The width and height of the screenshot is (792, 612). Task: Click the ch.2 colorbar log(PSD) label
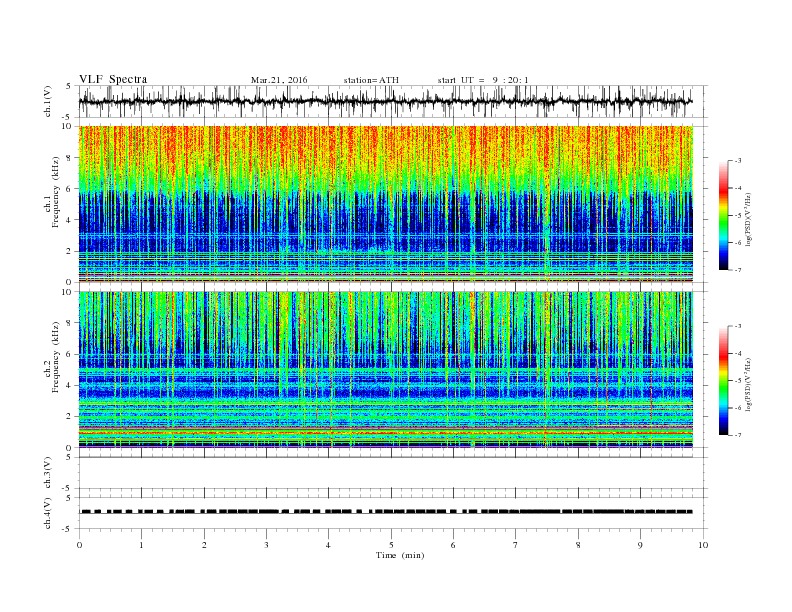748,385
